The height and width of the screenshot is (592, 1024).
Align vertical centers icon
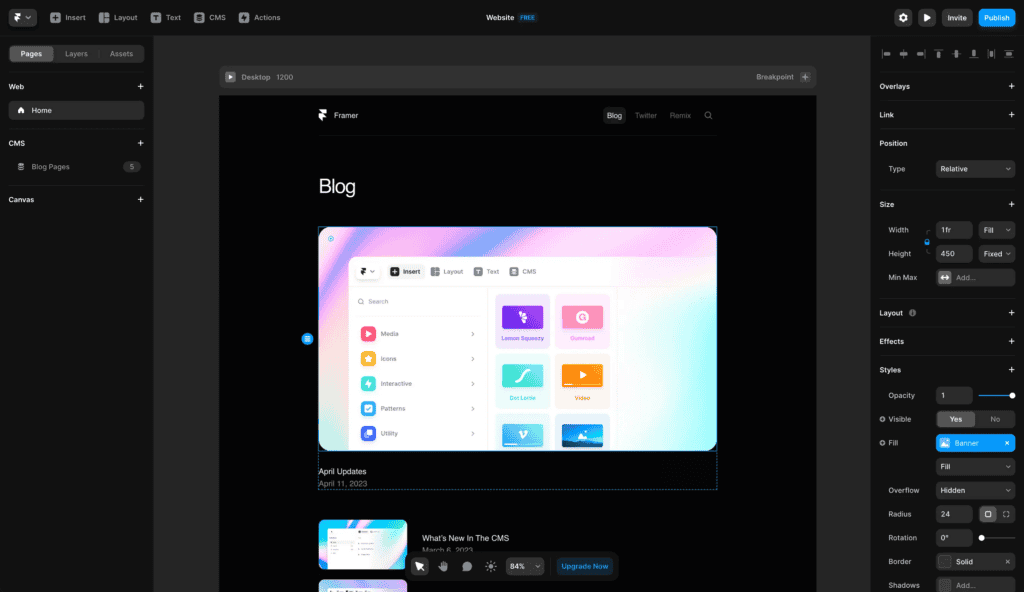(956, 54)
